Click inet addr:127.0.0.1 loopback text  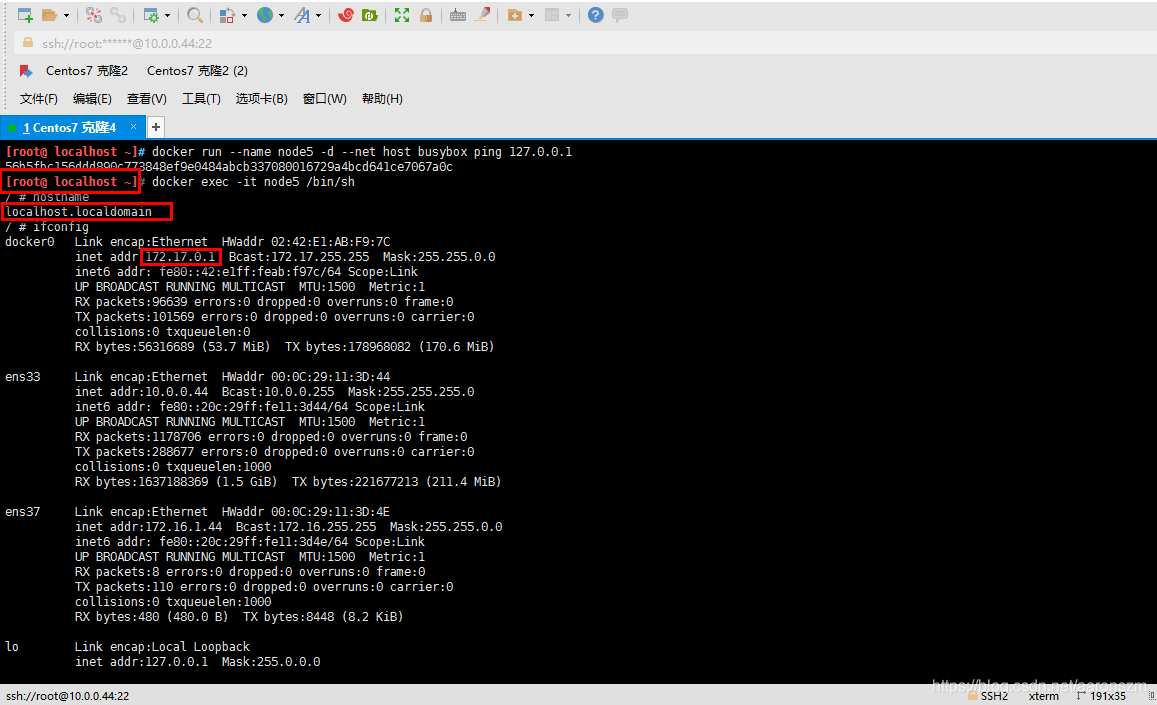click(x=142, y=662)
